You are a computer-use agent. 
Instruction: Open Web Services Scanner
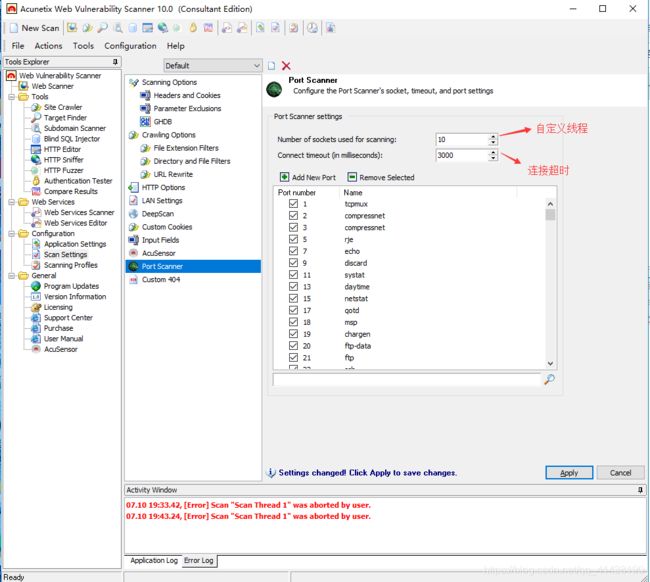point(79,212)
